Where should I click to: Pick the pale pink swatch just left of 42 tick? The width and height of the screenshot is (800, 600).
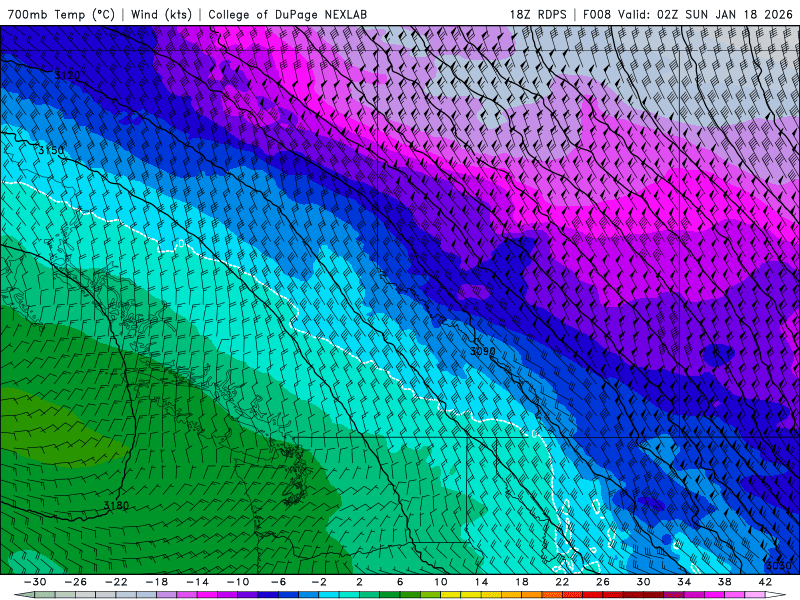click(755, 594)
